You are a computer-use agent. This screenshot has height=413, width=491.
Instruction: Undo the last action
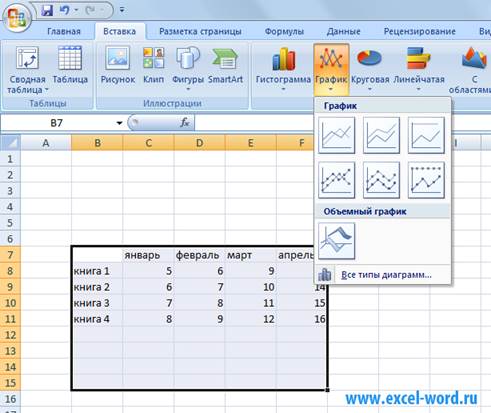(64, 10)
